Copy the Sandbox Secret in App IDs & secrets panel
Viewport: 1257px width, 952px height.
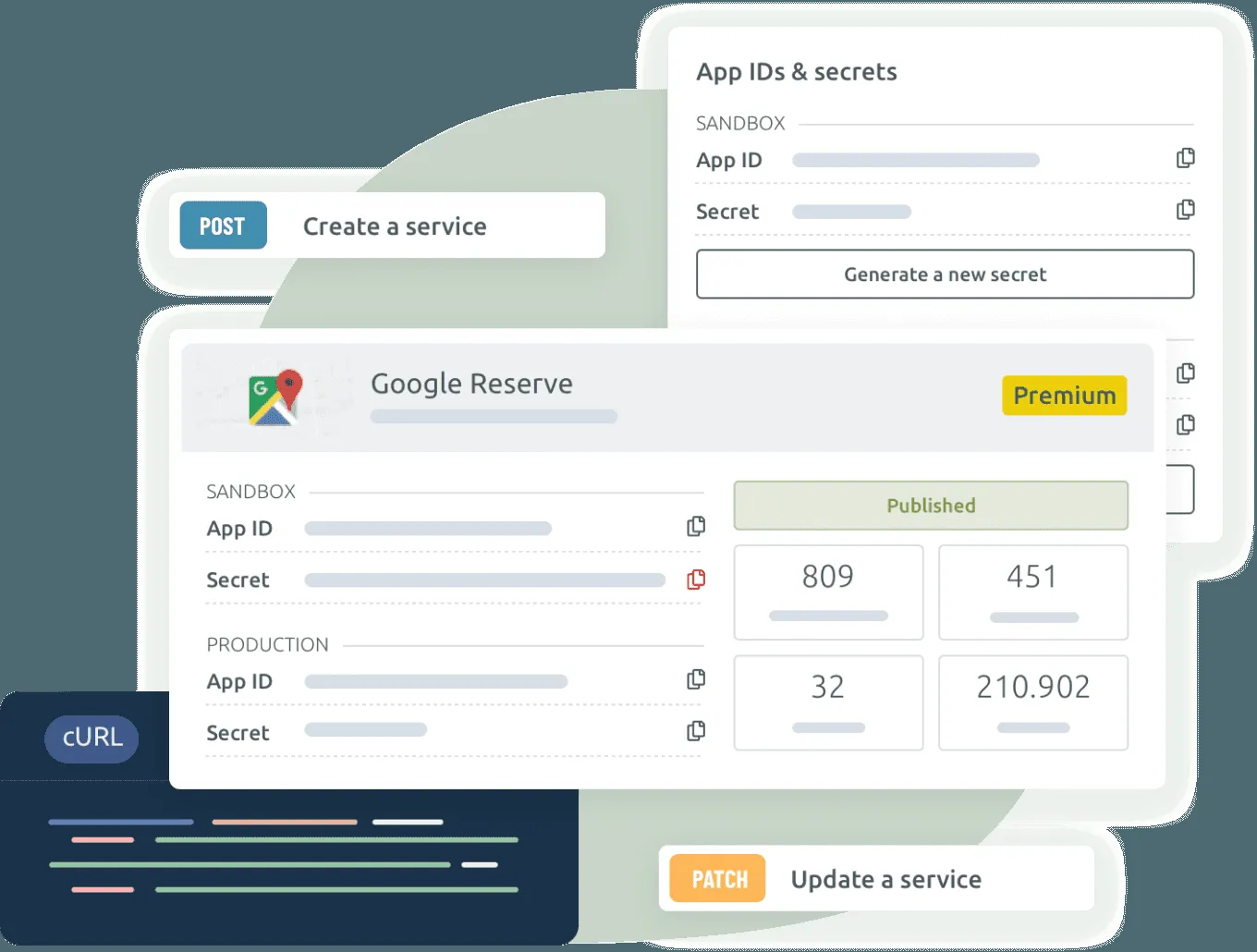pos(1185,210)
